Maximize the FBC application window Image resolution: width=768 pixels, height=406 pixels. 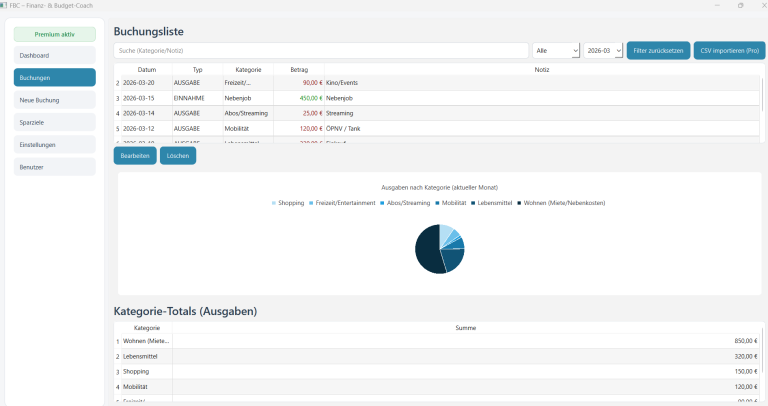click(x=740, y=5)
